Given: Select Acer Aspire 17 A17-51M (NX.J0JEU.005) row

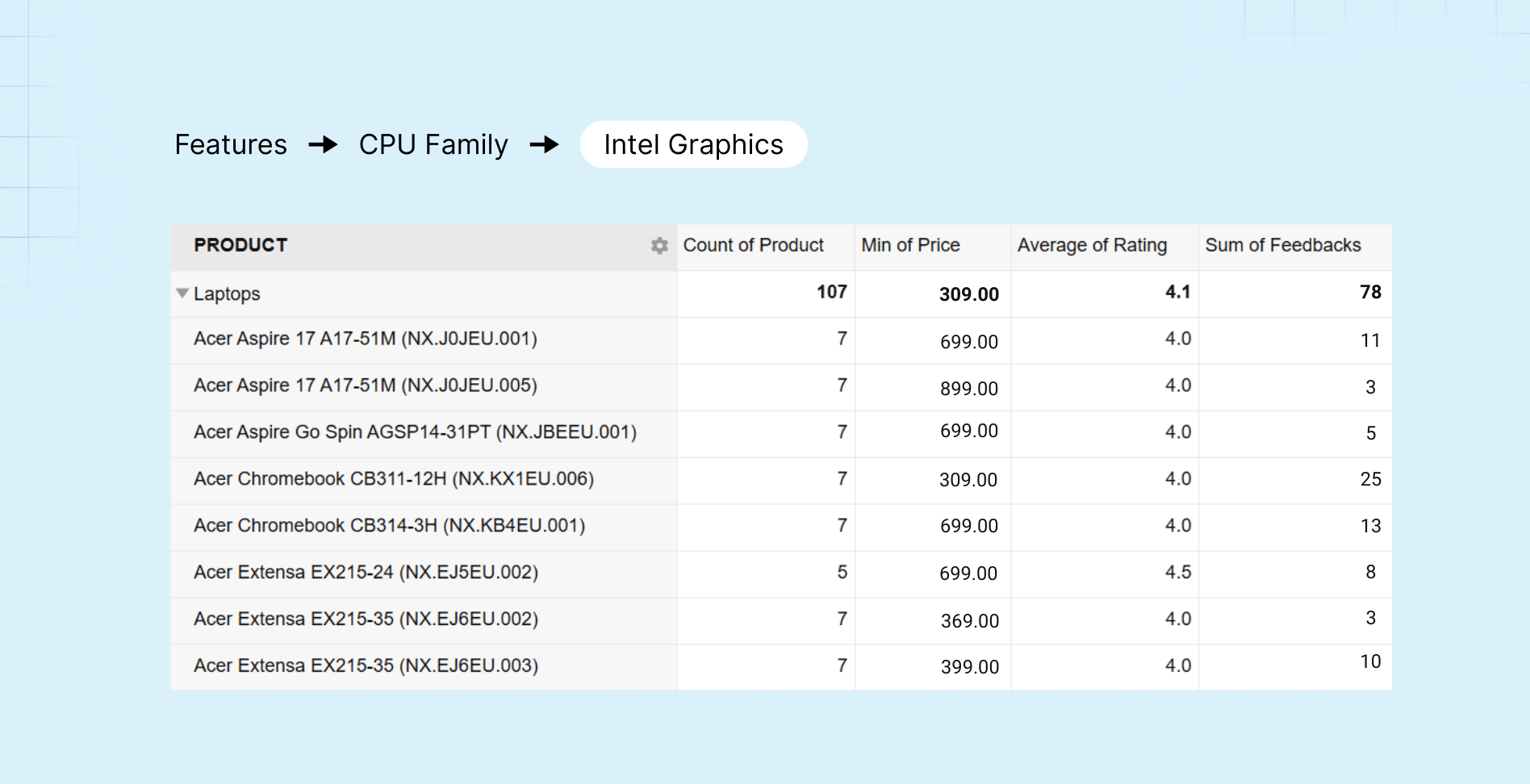Looking at the screenshot, I should (x=365, y=386).
